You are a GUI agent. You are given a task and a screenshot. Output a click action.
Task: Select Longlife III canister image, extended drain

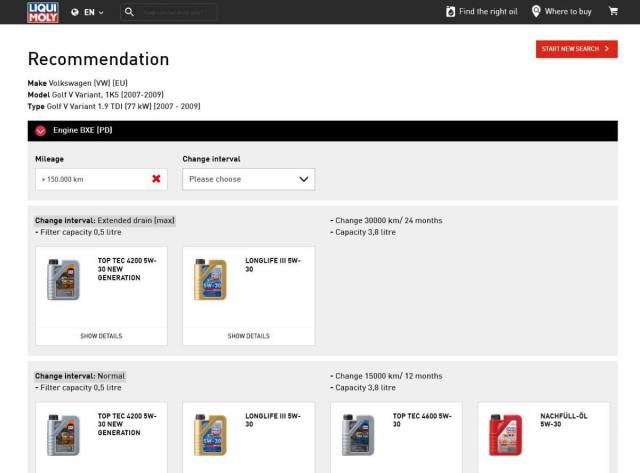[x=210, y=279]
